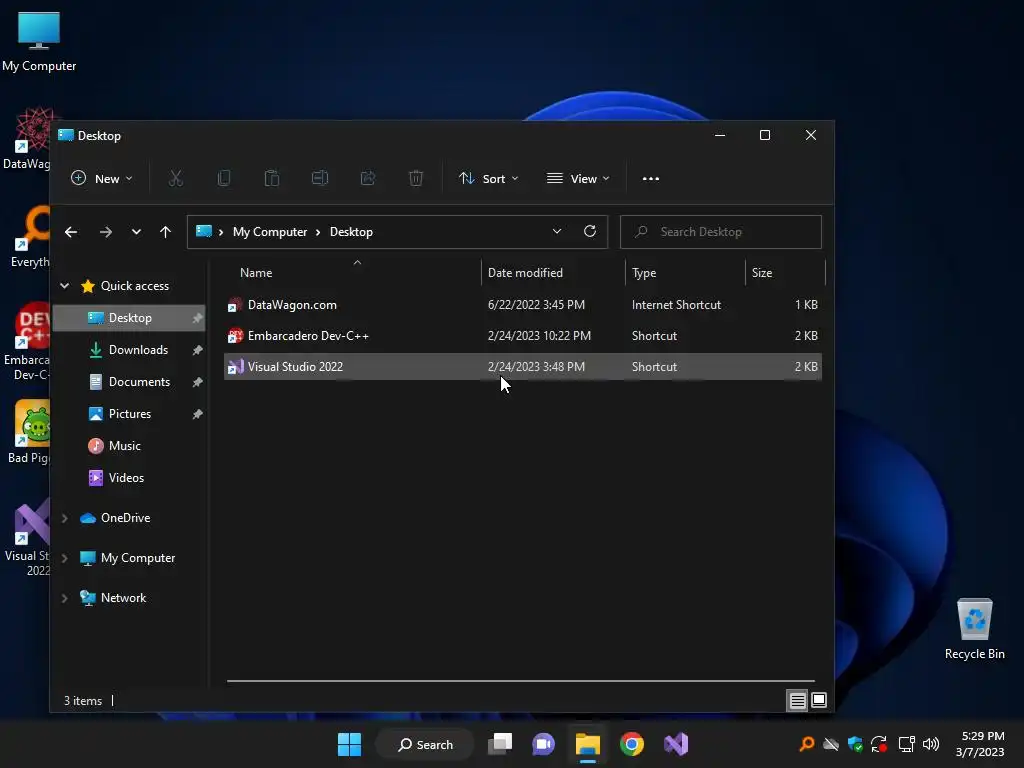Click File Explorer on the taskbar

pos(588,744)
